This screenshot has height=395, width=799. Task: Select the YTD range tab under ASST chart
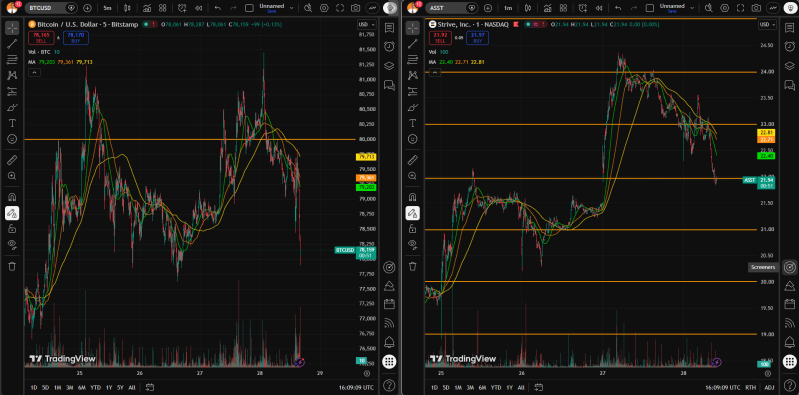coord(496,388)
